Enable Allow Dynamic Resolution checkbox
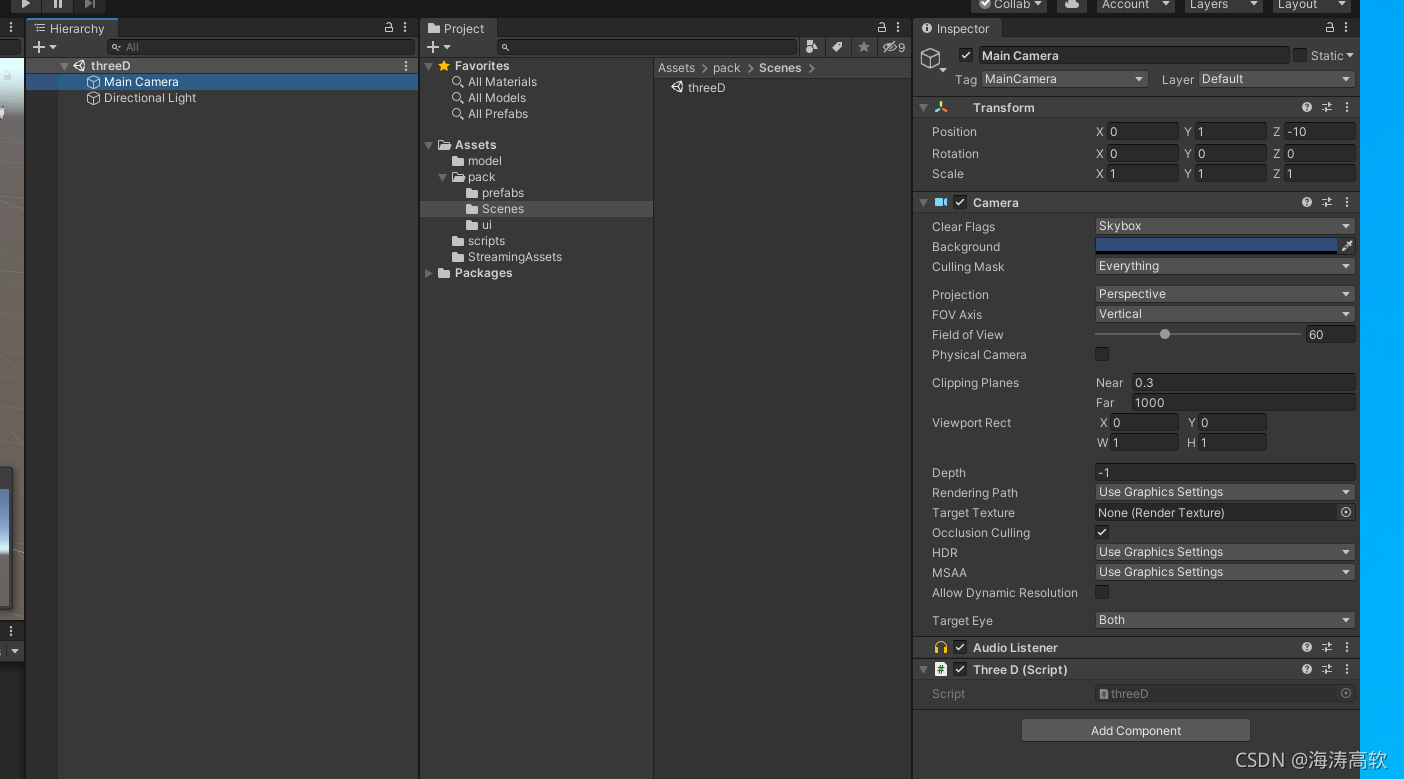The width and height of the screenshot is (1404, 779). click(1102, 592)
